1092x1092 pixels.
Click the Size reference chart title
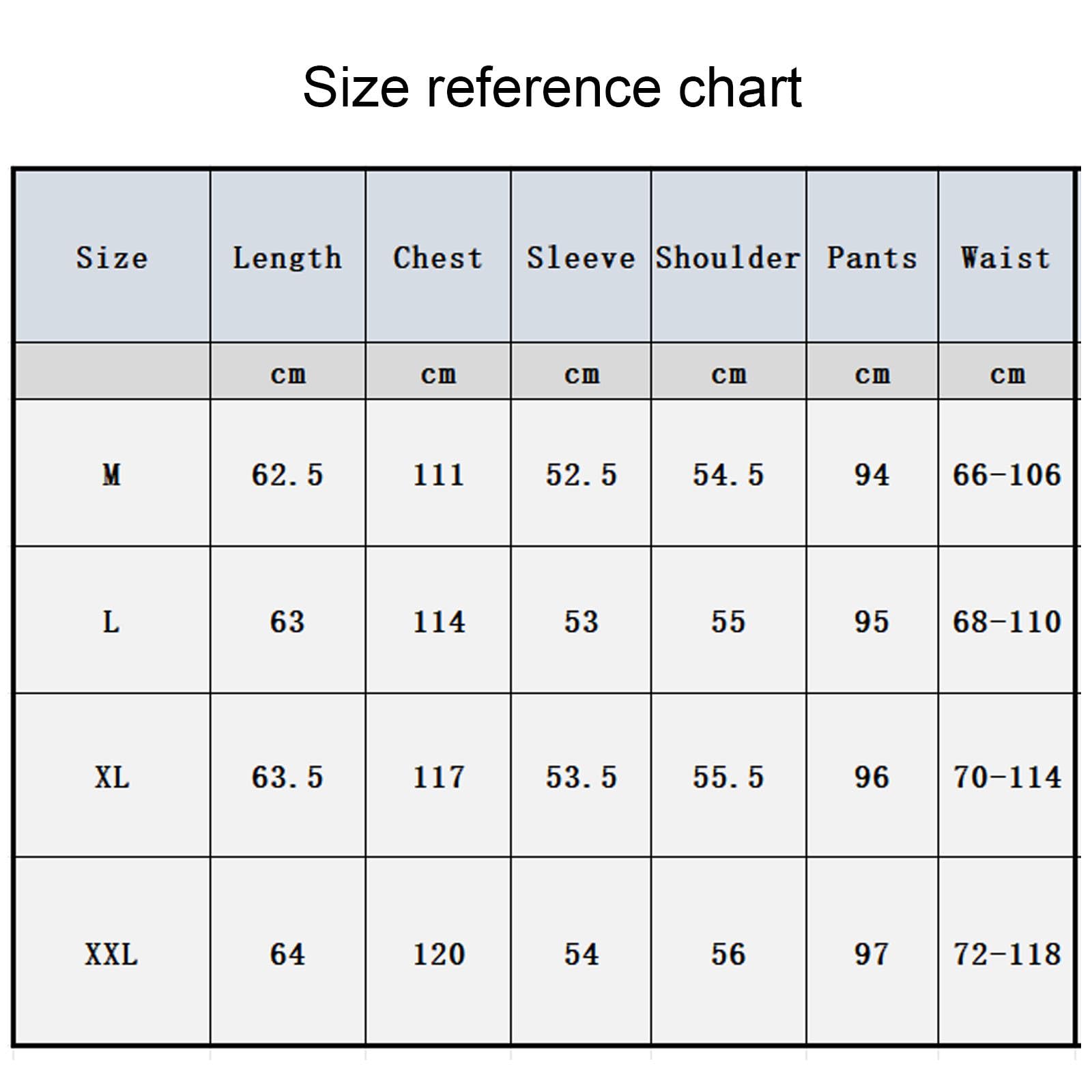click(551, 87)
